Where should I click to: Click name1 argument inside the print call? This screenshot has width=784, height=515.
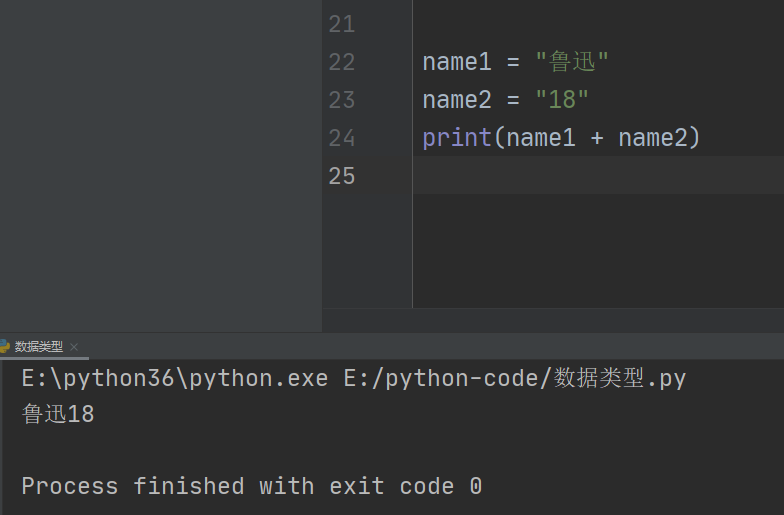click(x=541, y=138)
